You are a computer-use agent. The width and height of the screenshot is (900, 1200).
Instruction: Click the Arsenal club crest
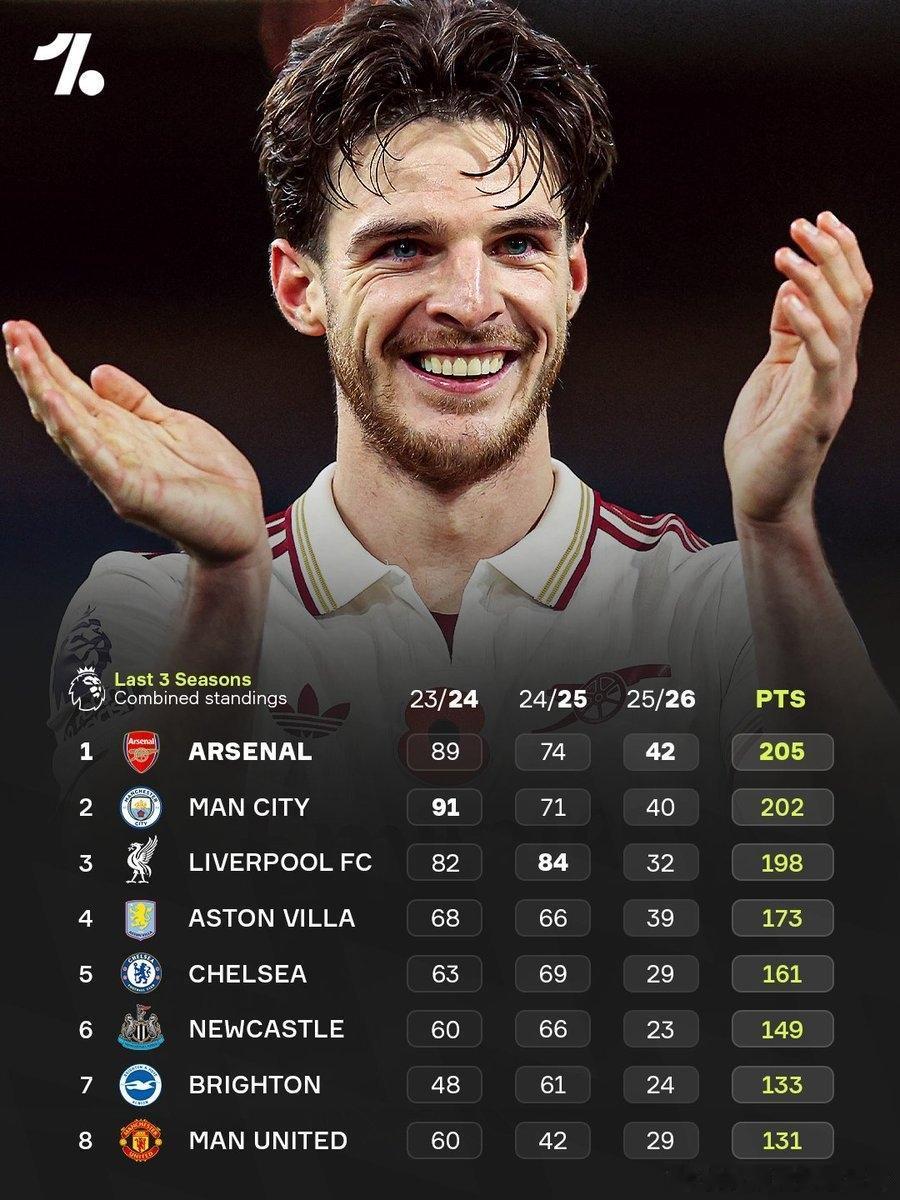141,752
